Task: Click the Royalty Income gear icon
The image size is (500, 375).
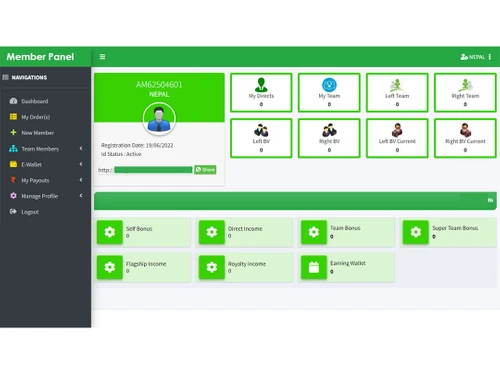Action: pyautogui.click(x=212, y=267)
